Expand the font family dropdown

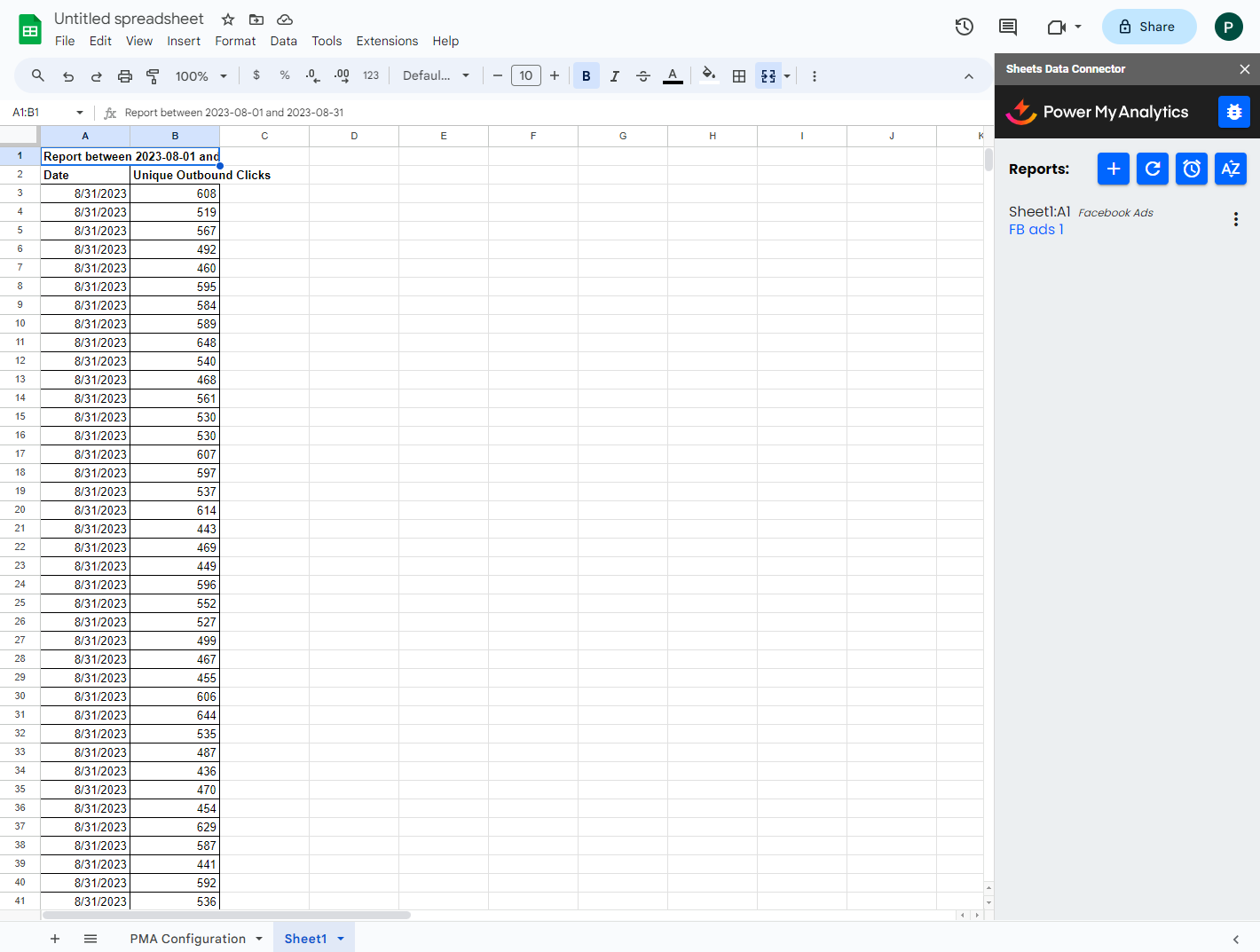(x=436, y=76)
